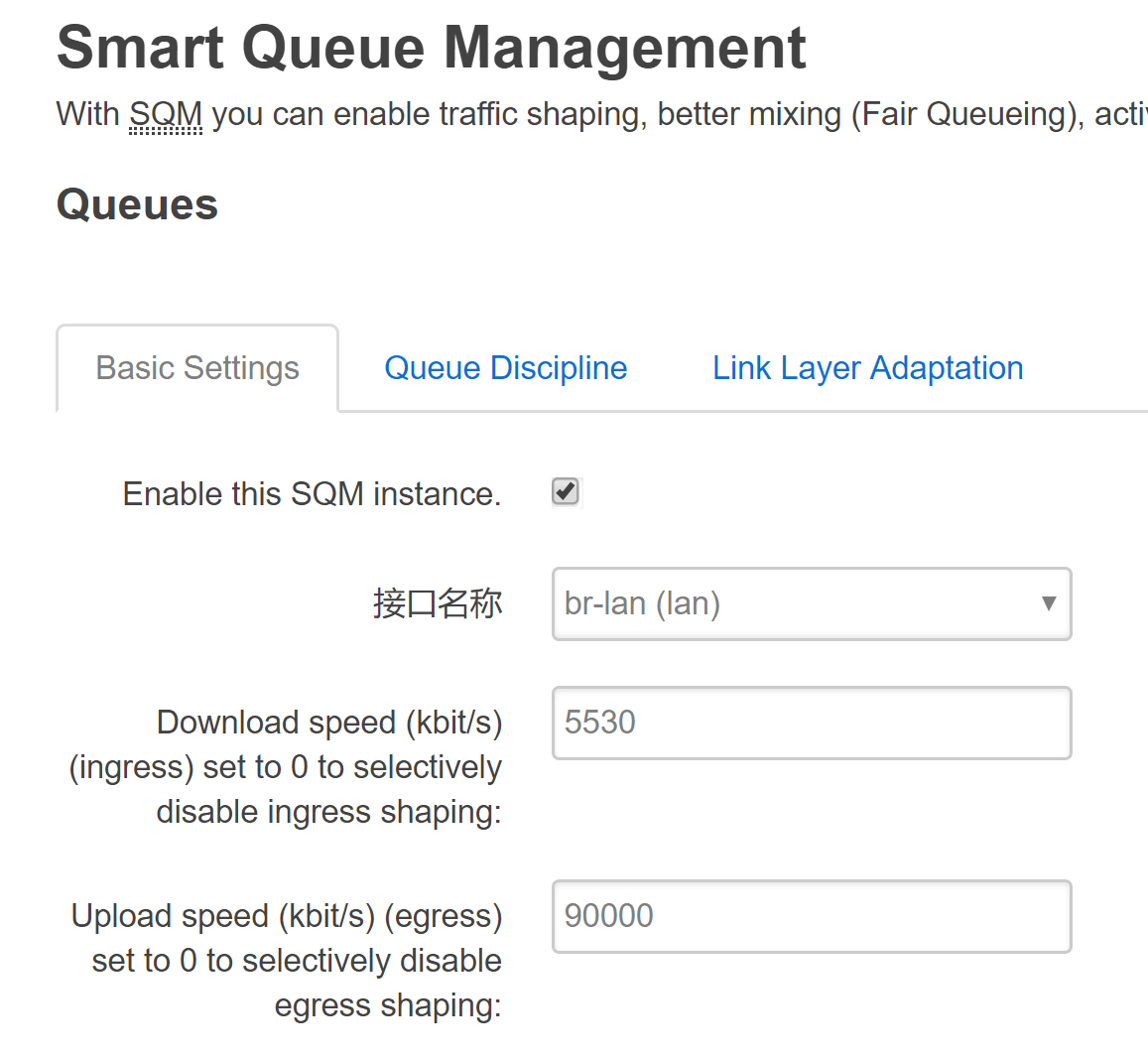The width and height of the screenshot is (1148, 1059).
Task: Uncheck the Enable this SQM instance checkbox
Action: (566, 491)
